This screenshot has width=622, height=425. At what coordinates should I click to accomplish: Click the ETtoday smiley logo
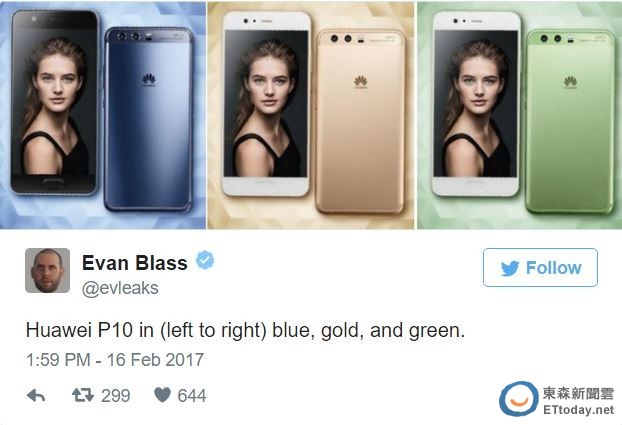click(518, 399)
